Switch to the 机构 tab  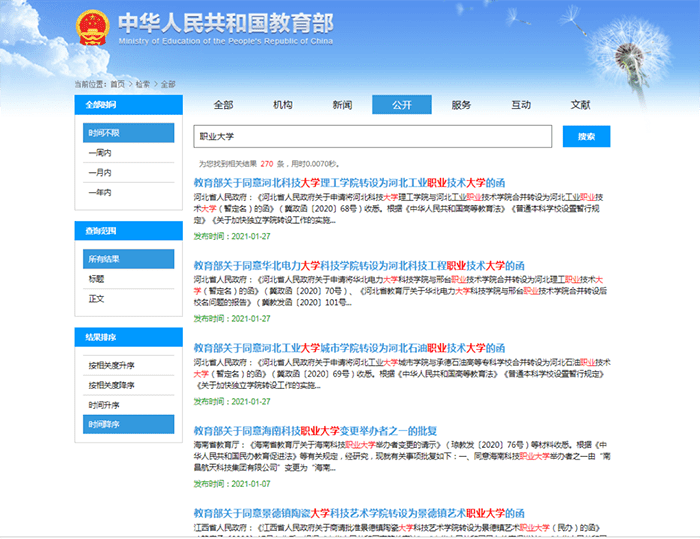coord(283,105)
